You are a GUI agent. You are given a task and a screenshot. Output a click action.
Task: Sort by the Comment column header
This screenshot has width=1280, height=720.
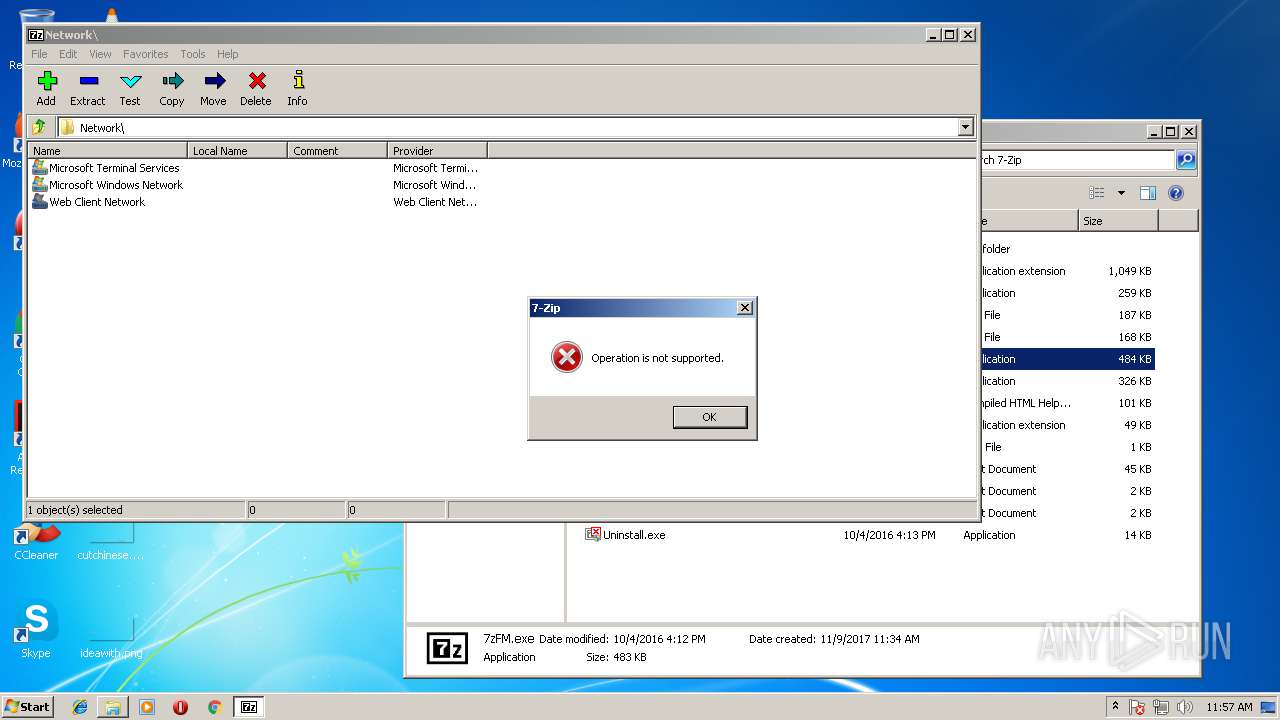tap(338, 151)
